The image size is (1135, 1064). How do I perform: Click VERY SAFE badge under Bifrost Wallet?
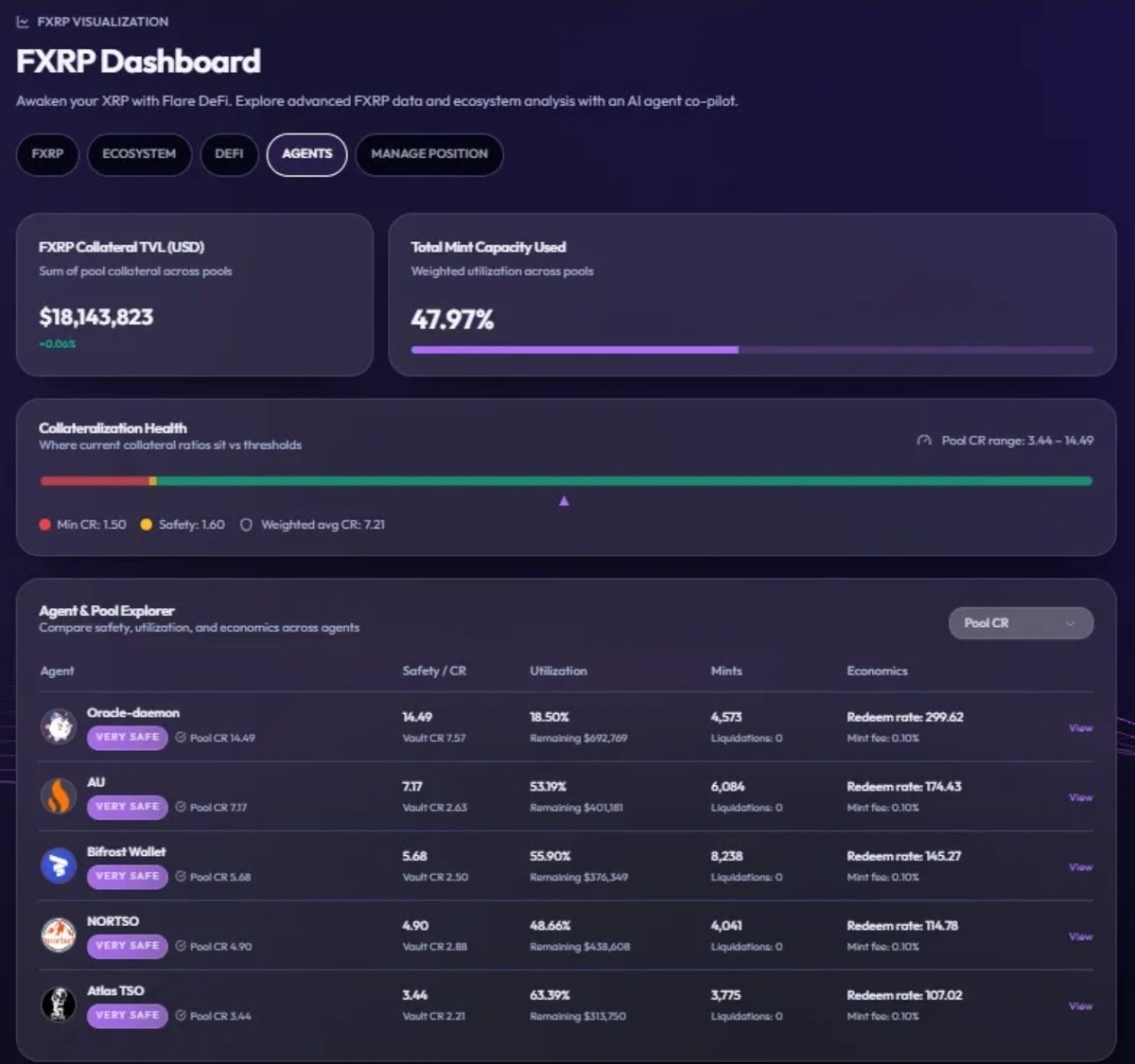click(x=127, y=877)
